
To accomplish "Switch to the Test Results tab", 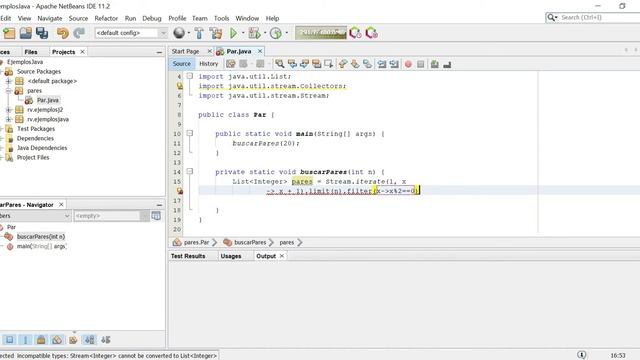I will (x=188, y=256).
